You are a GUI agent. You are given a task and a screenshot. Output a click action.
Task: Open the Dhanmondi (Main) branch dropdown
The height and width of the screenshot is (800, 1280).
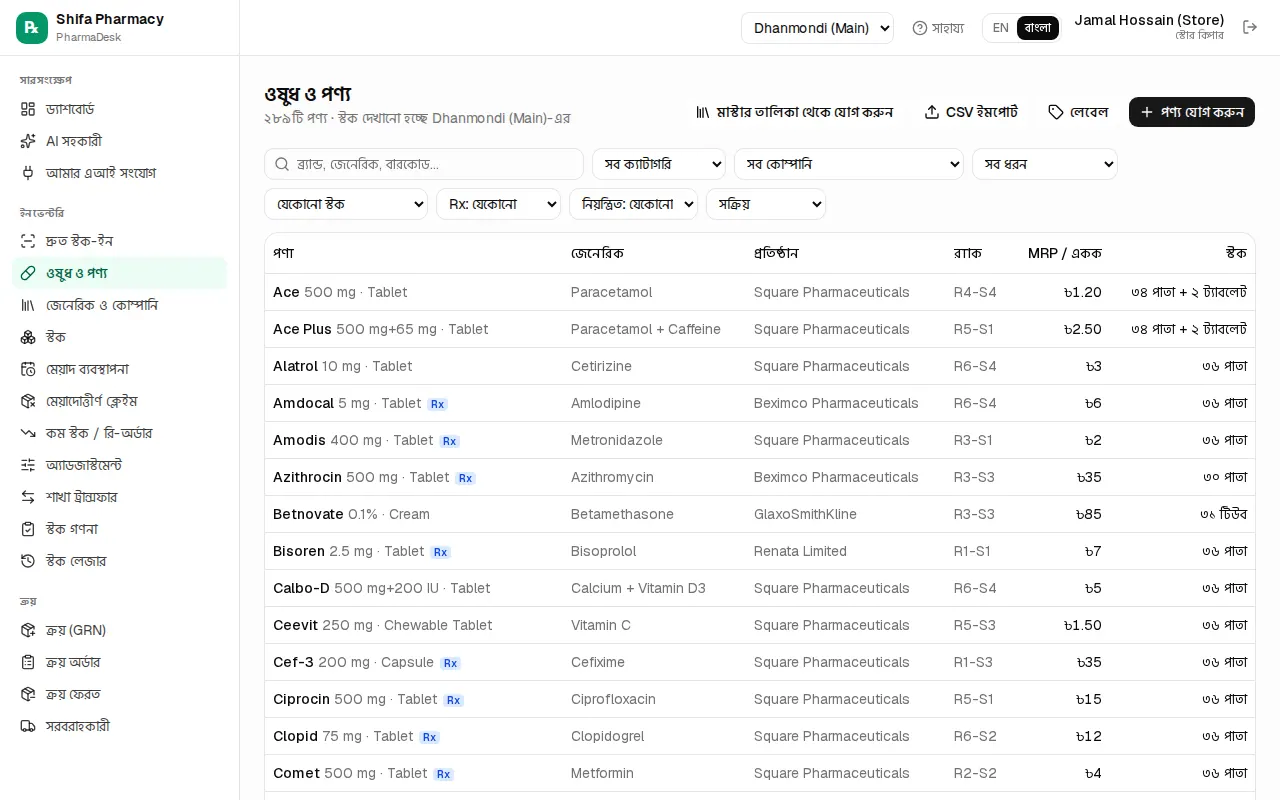(817, 28)
